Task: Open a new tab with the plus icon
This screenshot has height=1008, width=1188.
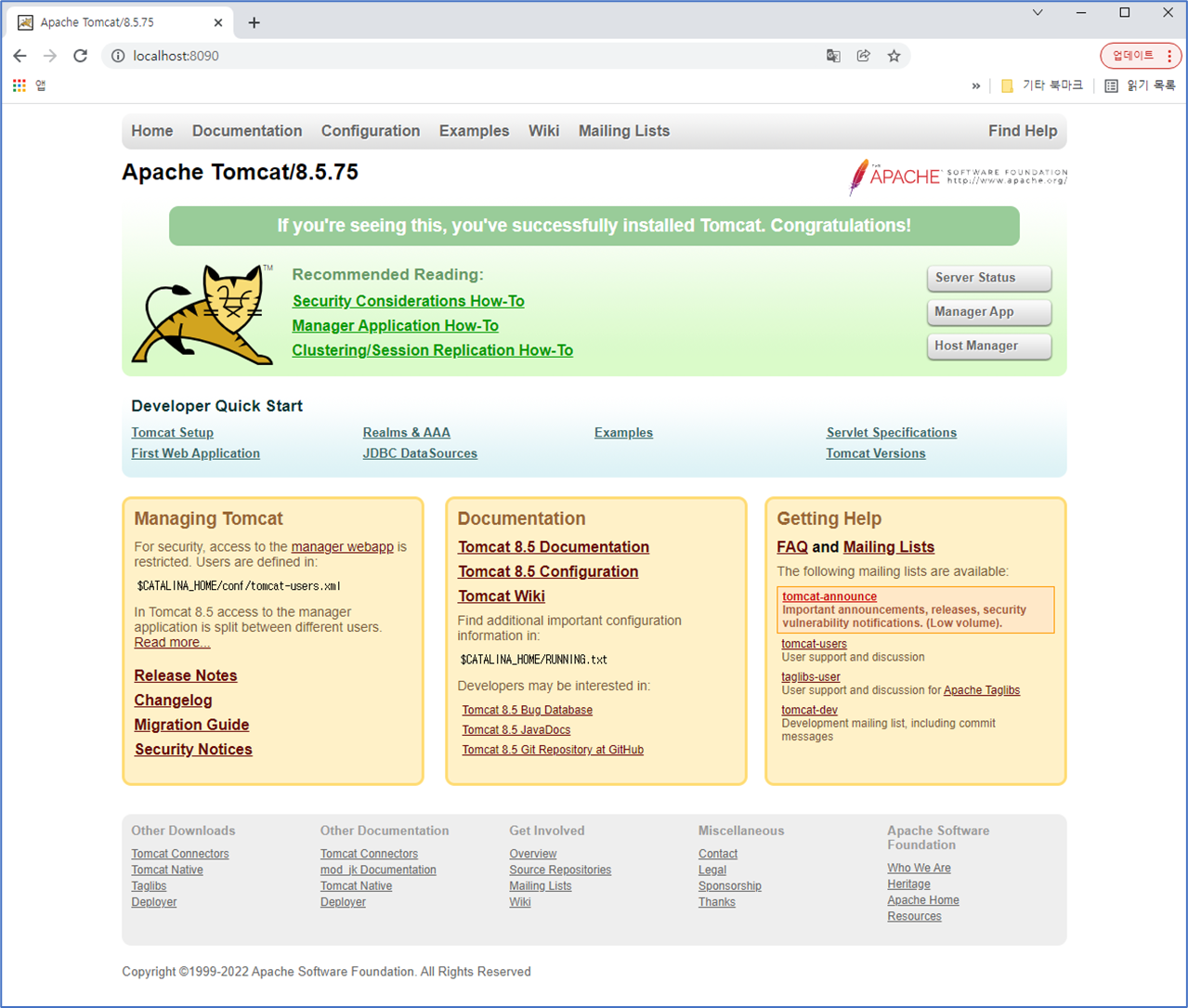Action: click(255, 22)
